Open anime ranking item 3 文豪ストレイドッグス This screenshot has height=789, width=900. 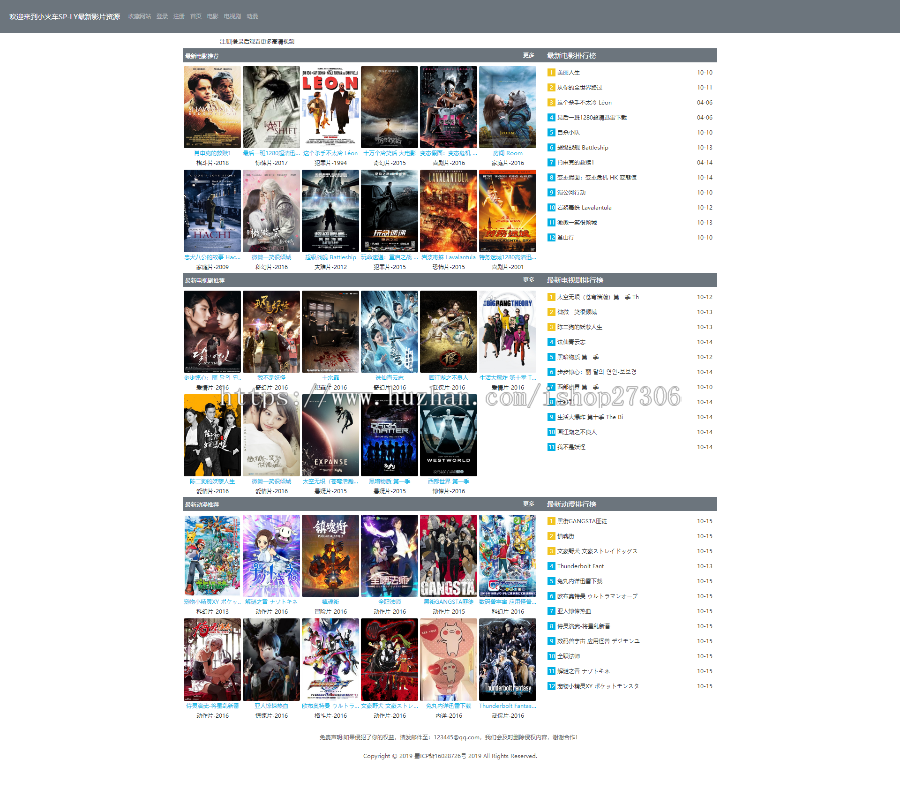597,551
